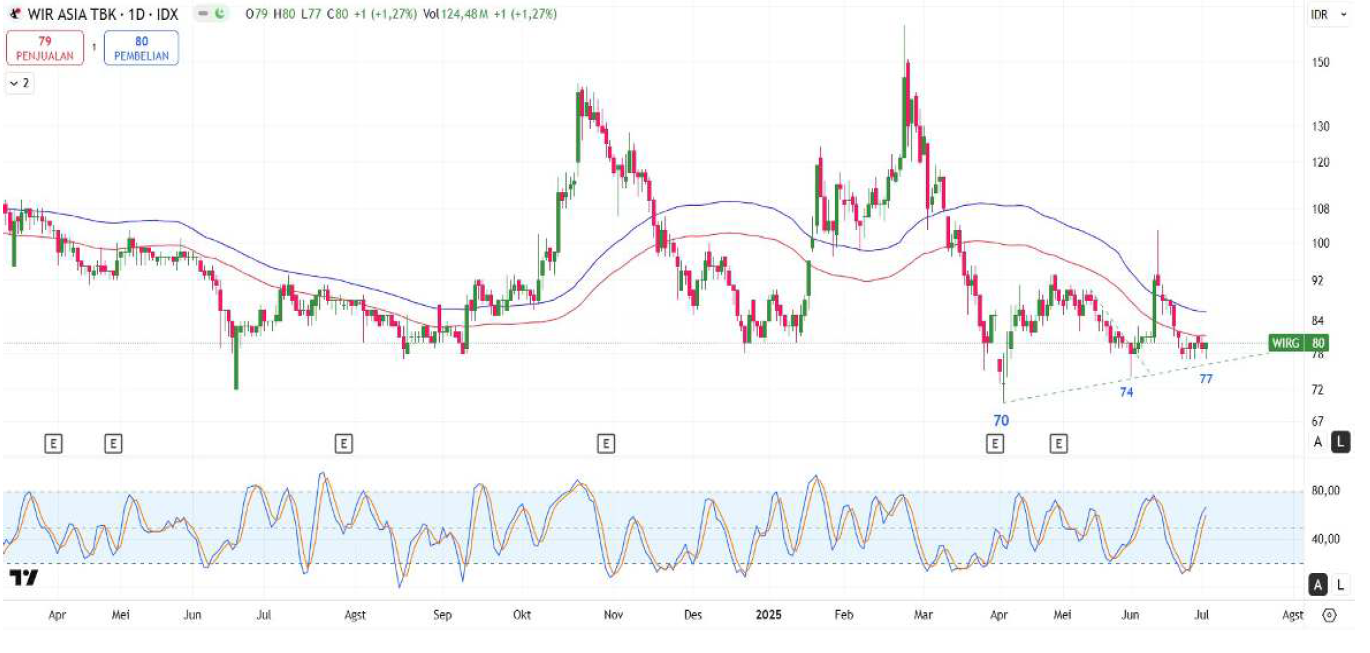This screenshot has height=653, width=1370.
Task: Click the E earnings marker near Nov
Action: point(605,442)
